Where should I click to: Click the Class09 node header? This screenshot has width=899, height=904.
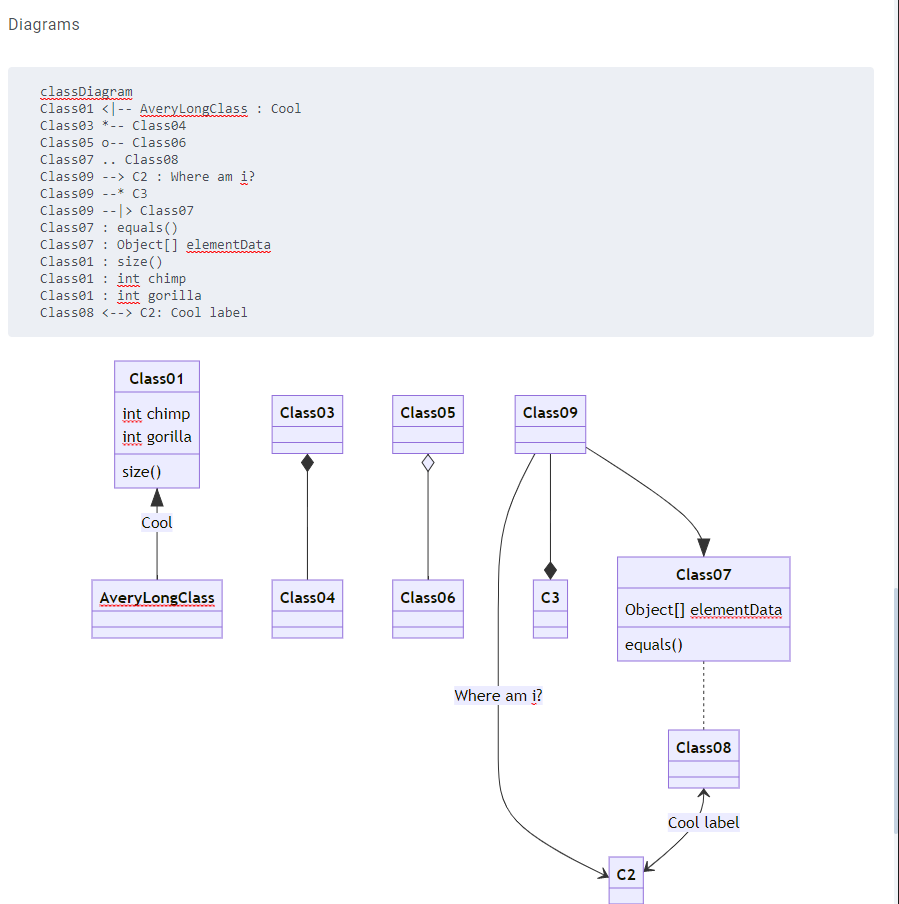tap(550, 411)
